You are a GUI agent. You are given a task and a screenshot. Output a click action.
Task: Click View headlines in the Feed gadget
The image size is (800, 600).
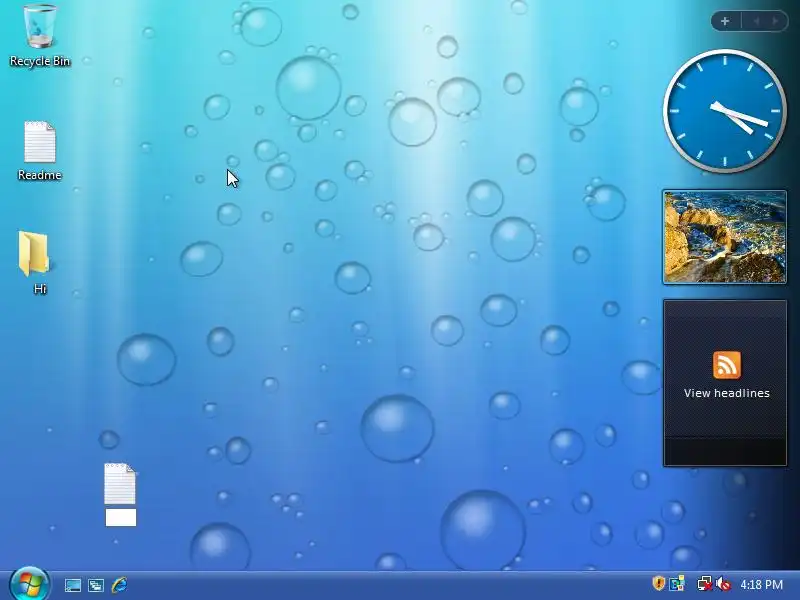click(x=727, y=393)
